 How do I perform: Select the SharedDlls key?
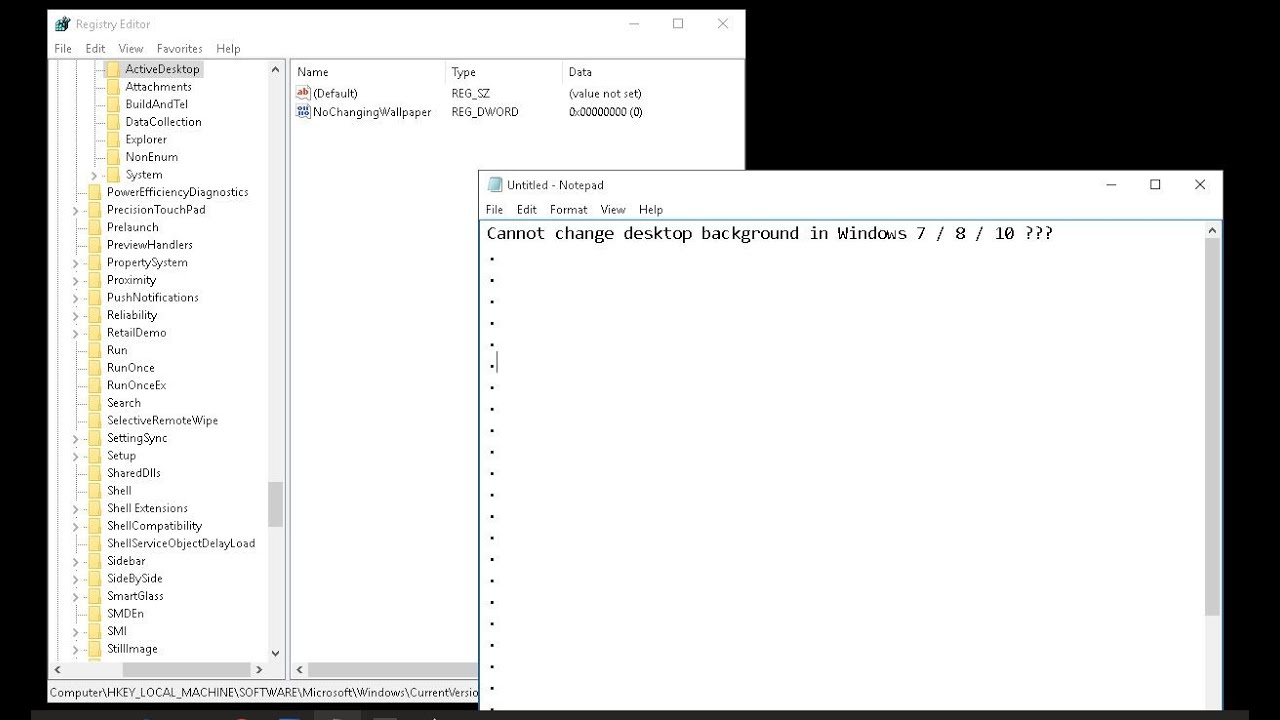click(x=134, y=473)
